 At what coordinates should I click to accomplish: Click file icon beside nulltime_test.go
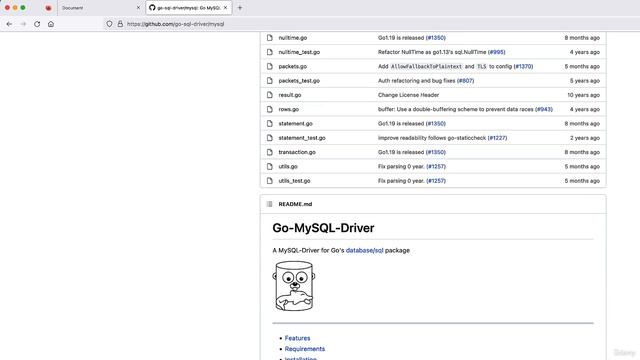[x=269, y=52]
